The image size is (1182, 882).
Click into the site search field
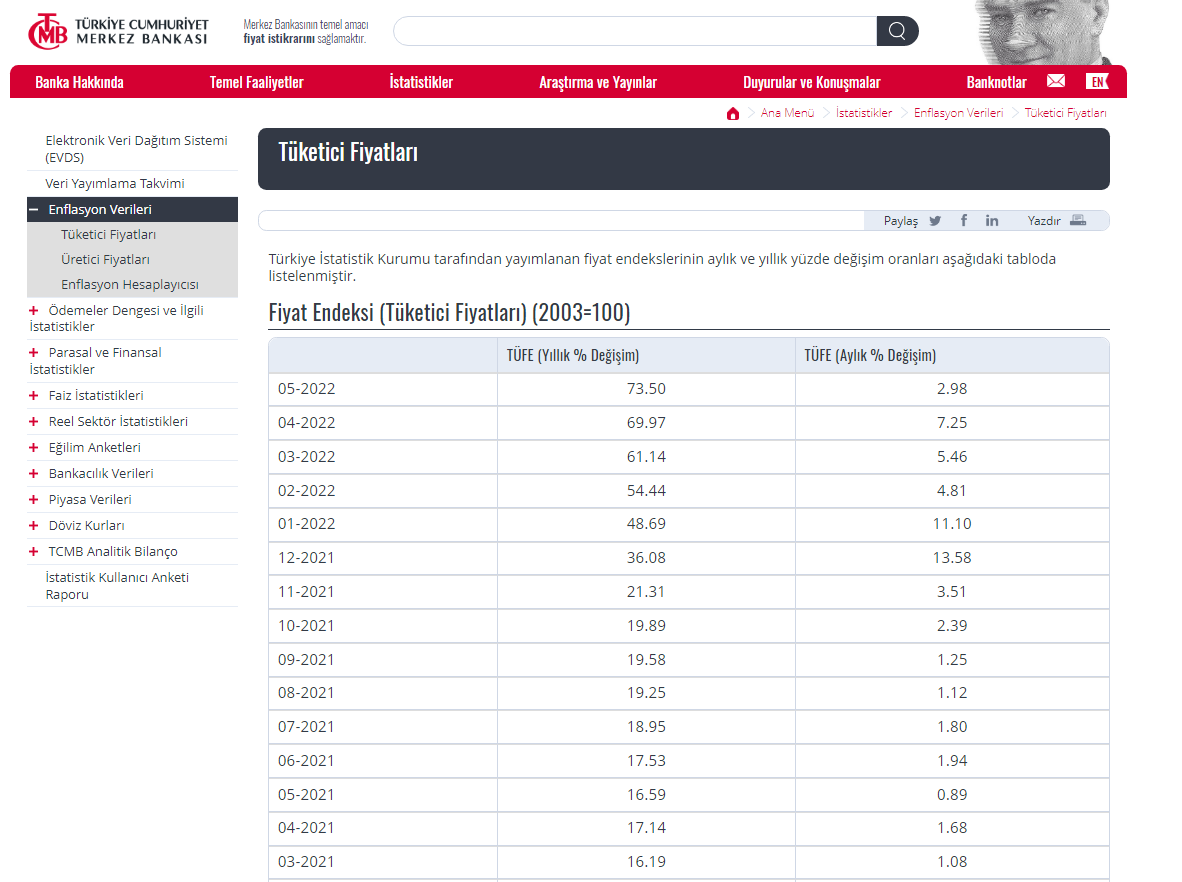634,31
